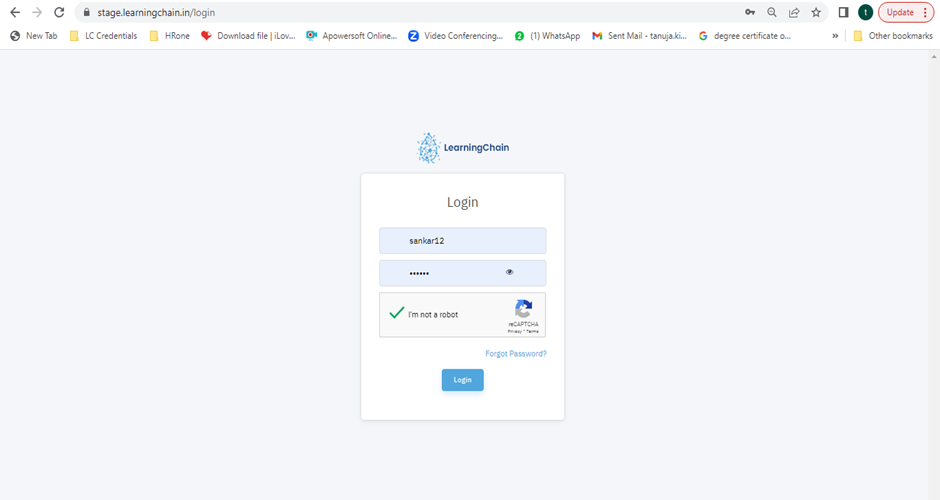Focus the username field containing sankar12
The height and width of the screenshot is (500, 940).
(462, 241)
